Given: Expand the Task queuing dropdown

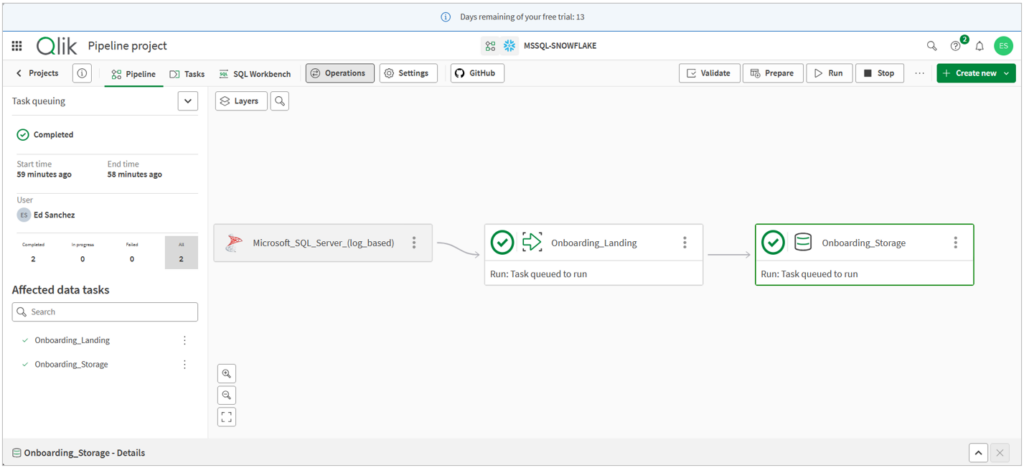Looking at the screenshot, I should pyautogui.click(x=188, y=101).
